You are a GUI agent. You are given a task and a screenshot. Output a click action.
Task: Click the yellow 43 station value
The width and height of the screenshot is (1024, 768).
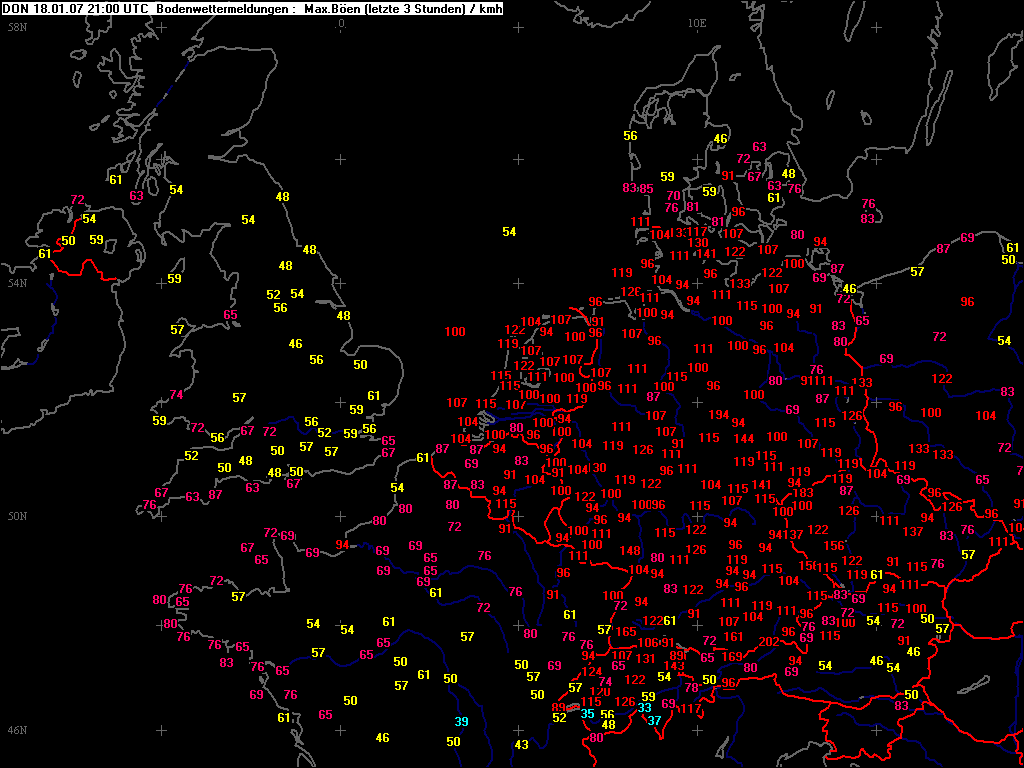pyautogui.click(x=521, y=745)
